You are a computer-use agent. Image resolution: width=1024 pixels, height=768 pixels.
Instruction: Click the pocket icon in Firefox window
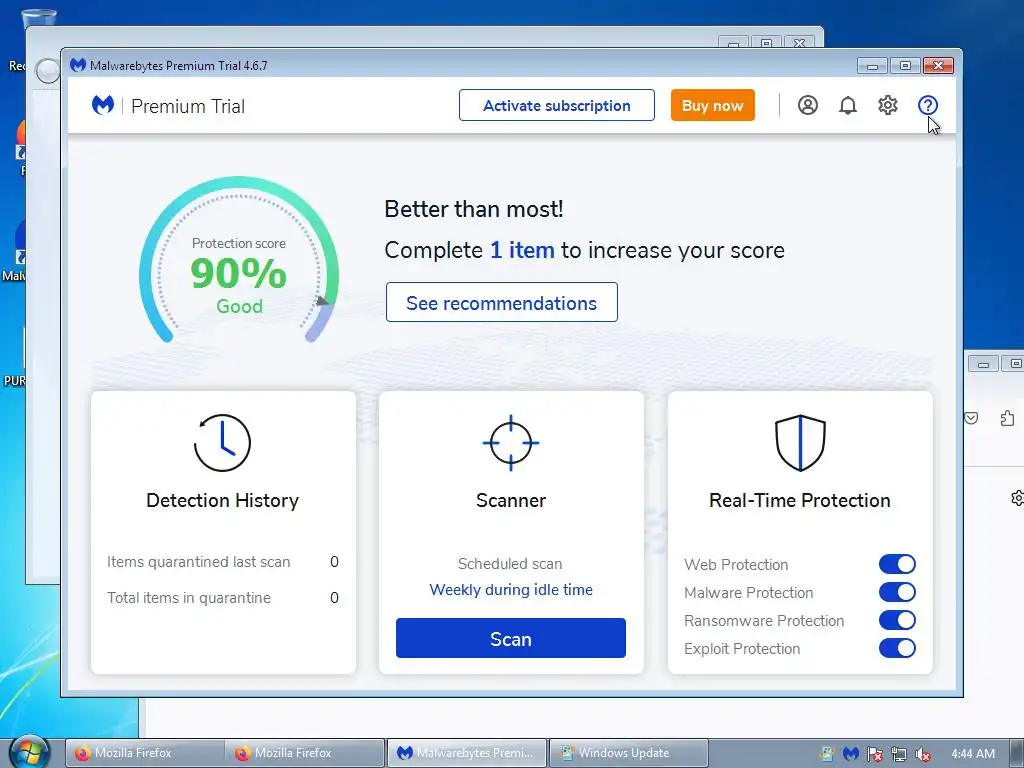971,418
